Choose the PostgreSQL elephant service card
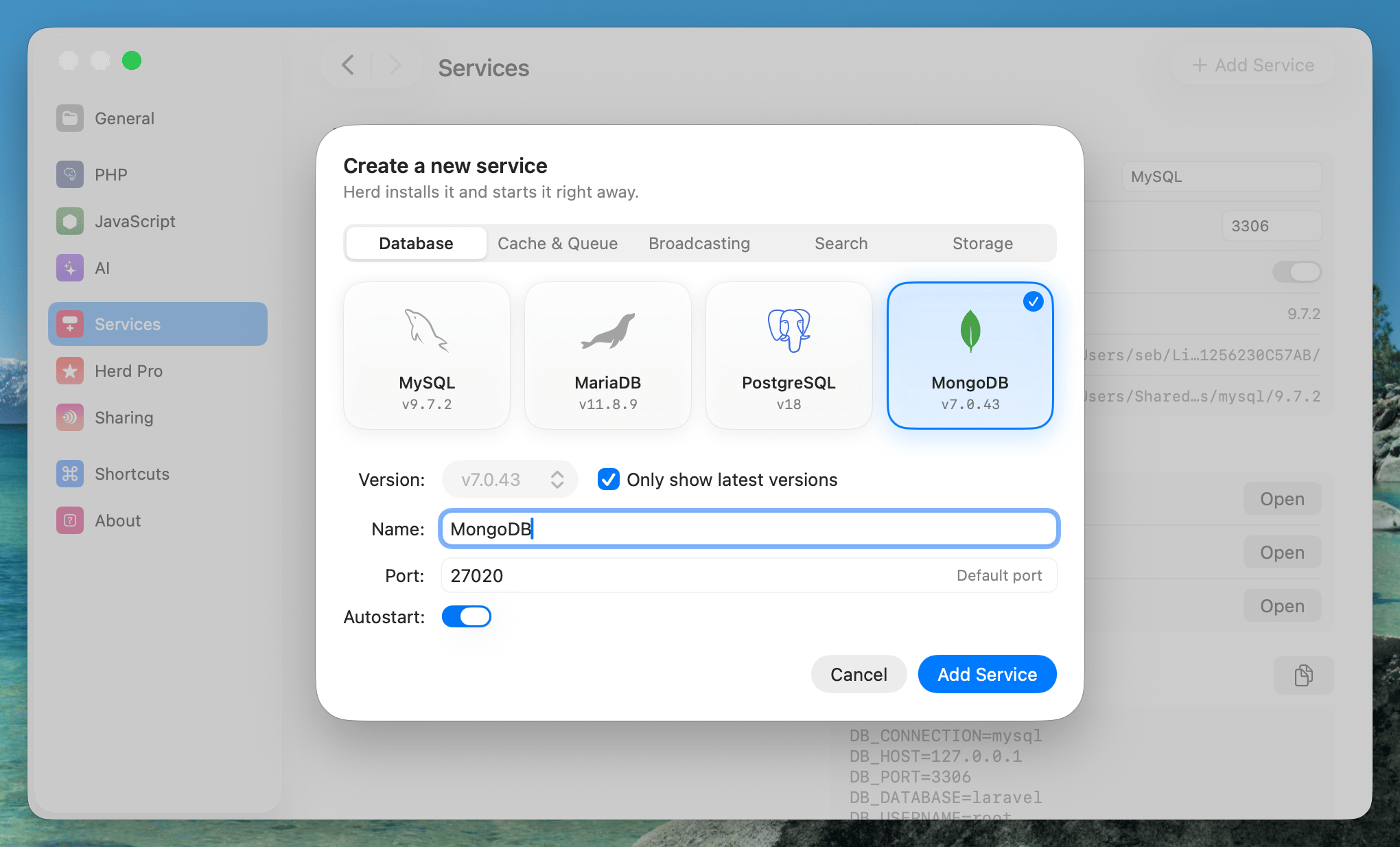Viewport: 1400px width, 847px height. 789,356
